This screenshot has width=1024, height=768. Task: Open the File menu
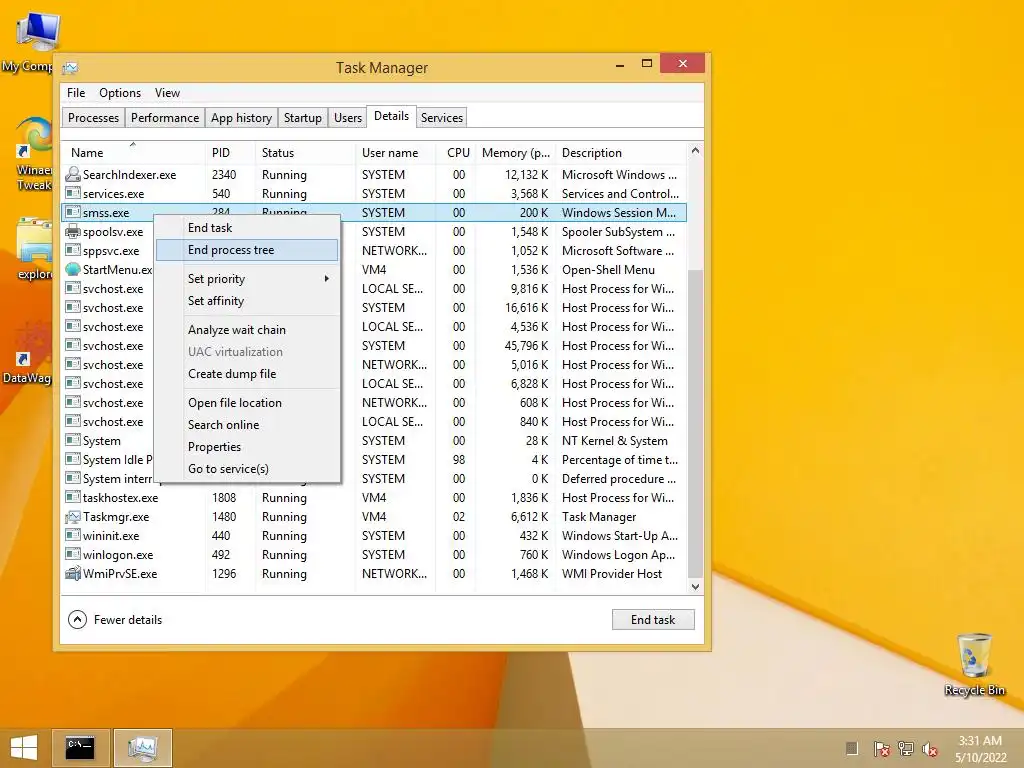[x=76, y=93]
